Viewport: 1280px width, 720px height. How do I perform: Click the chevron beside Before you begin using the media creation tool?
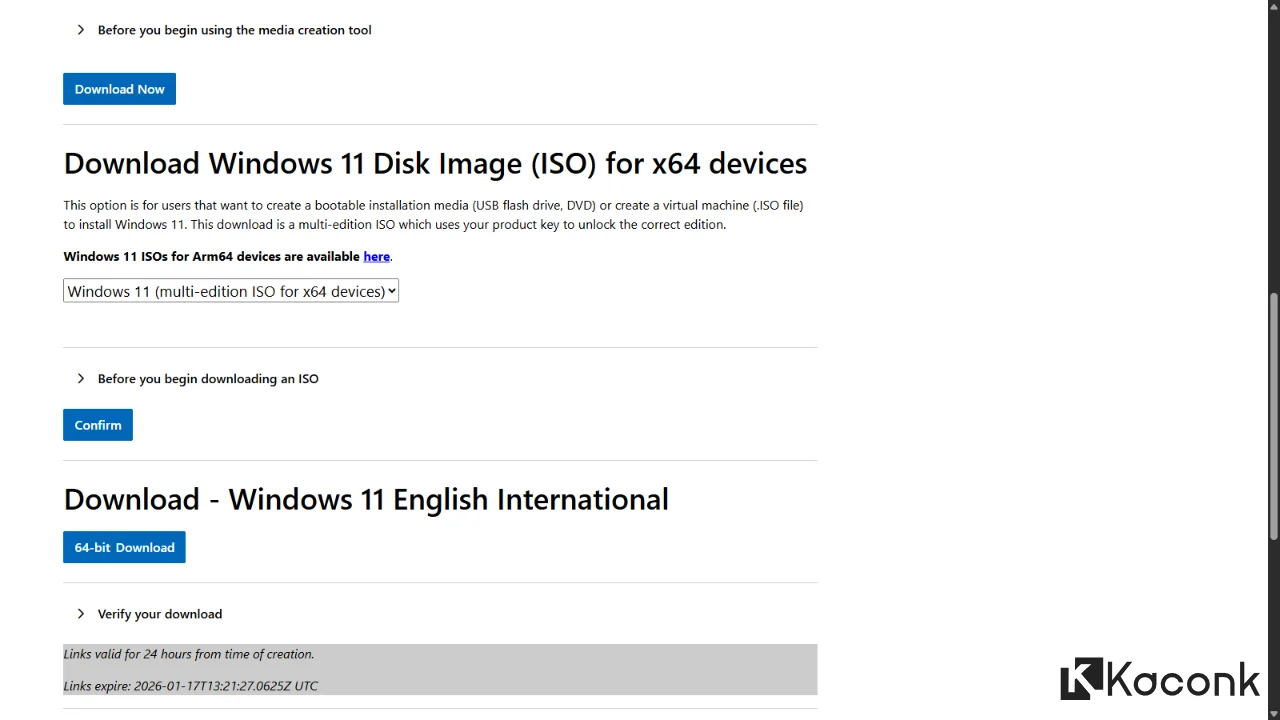point(81,30)
